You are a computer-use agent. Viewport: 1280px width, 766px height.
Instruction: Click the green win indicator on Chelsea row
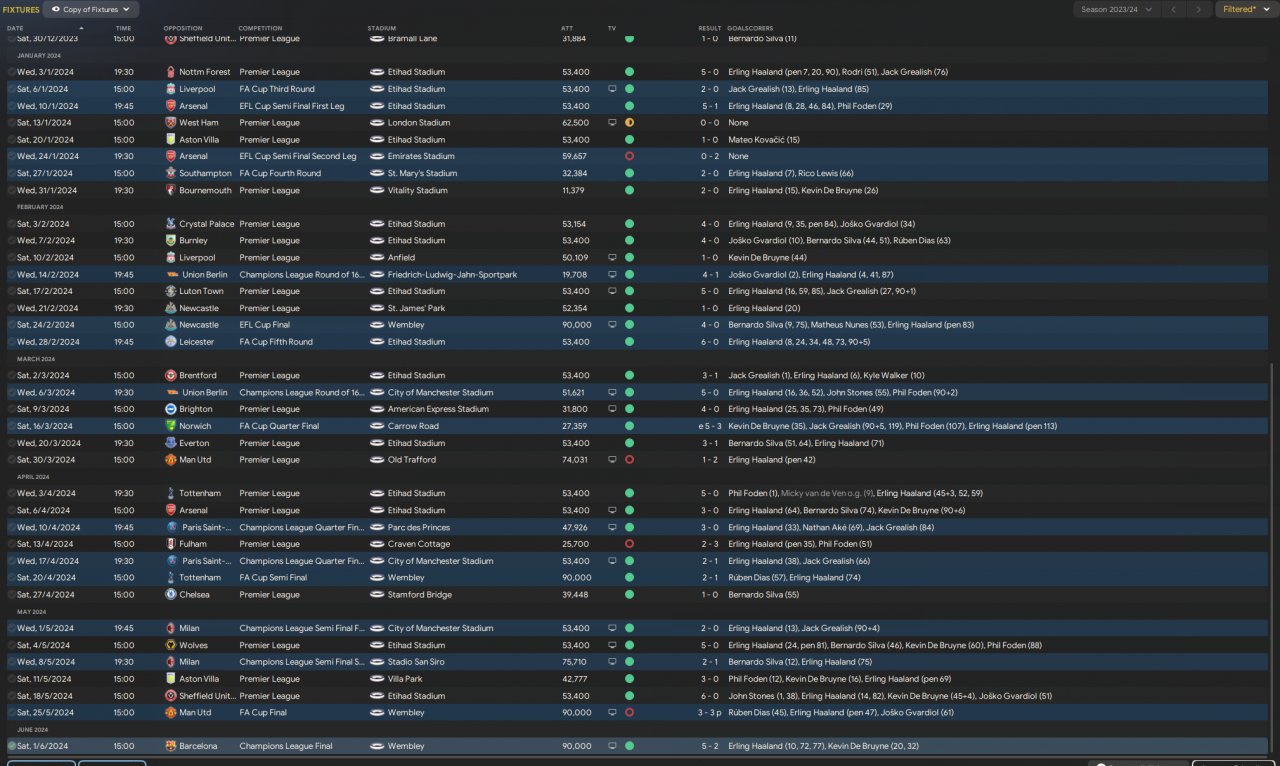[x=629, y=595]
